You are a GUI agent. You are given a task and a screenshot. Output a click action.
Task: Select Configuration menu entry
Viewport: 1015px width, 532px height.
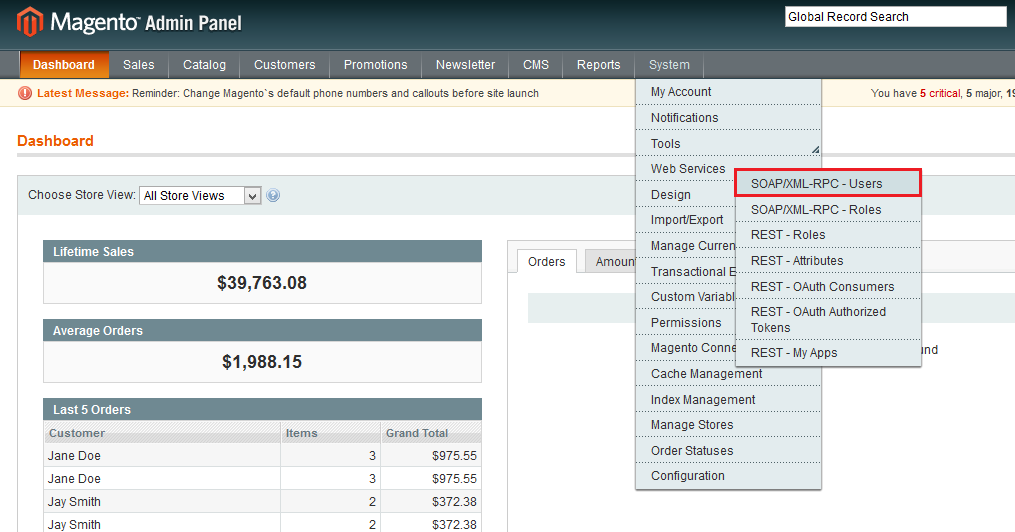tap(728, 476)
